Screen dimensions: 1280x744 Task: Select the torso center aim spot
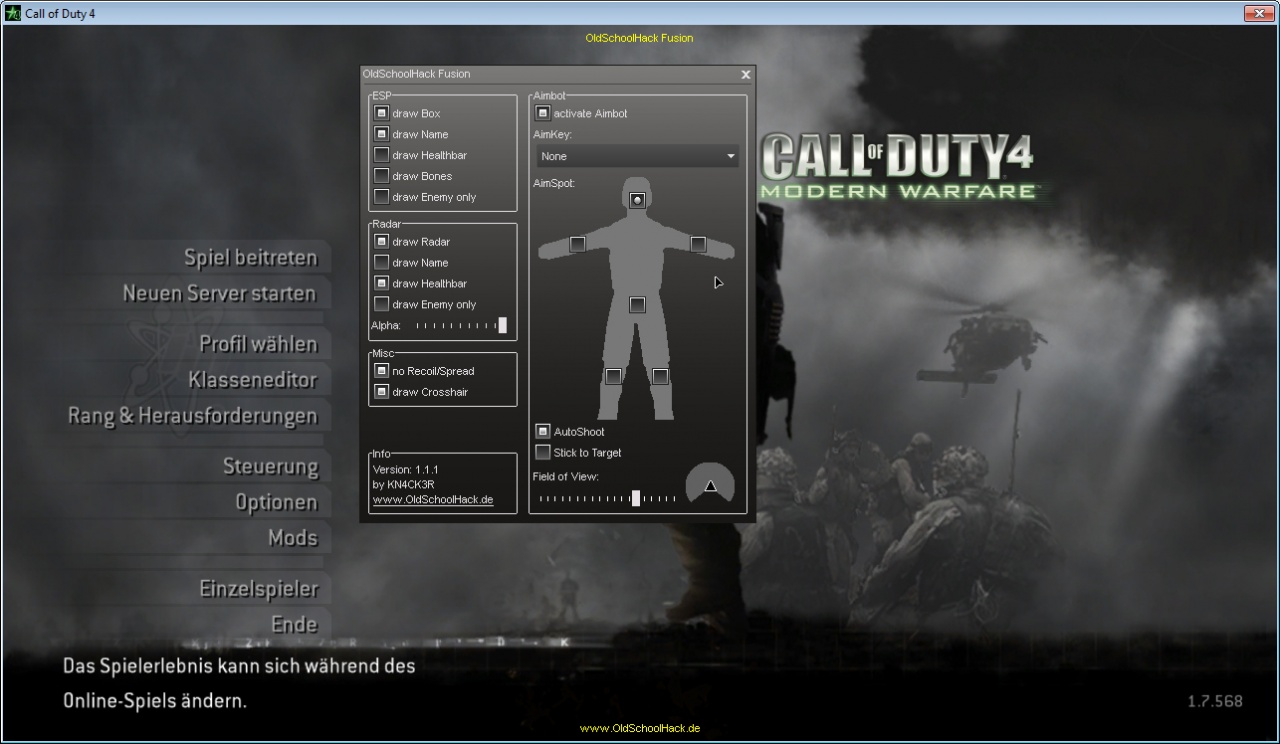(x=637, y=304)
